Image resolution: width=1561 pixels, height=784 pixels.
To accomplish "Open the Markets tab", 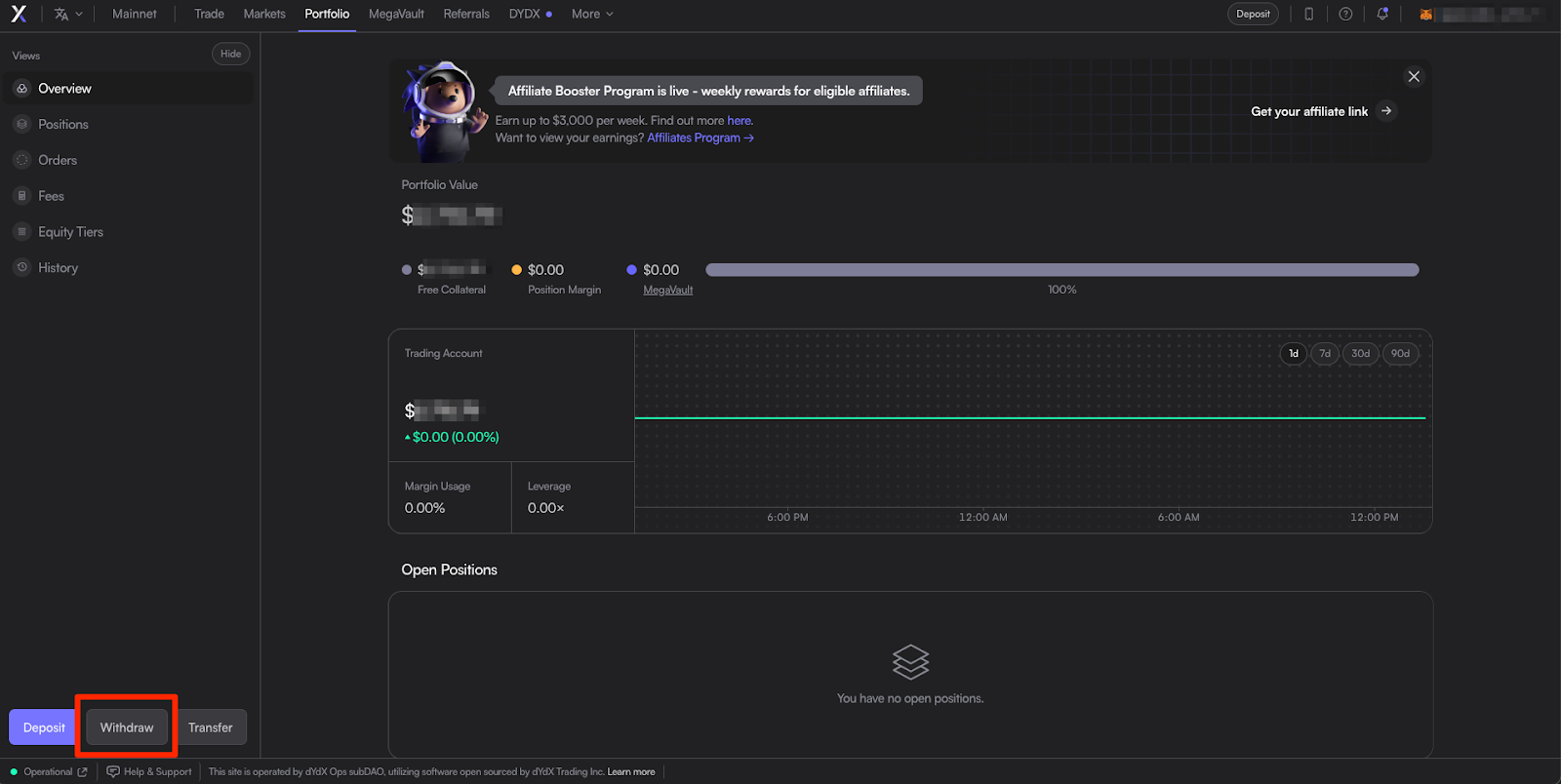I will 264,14.
